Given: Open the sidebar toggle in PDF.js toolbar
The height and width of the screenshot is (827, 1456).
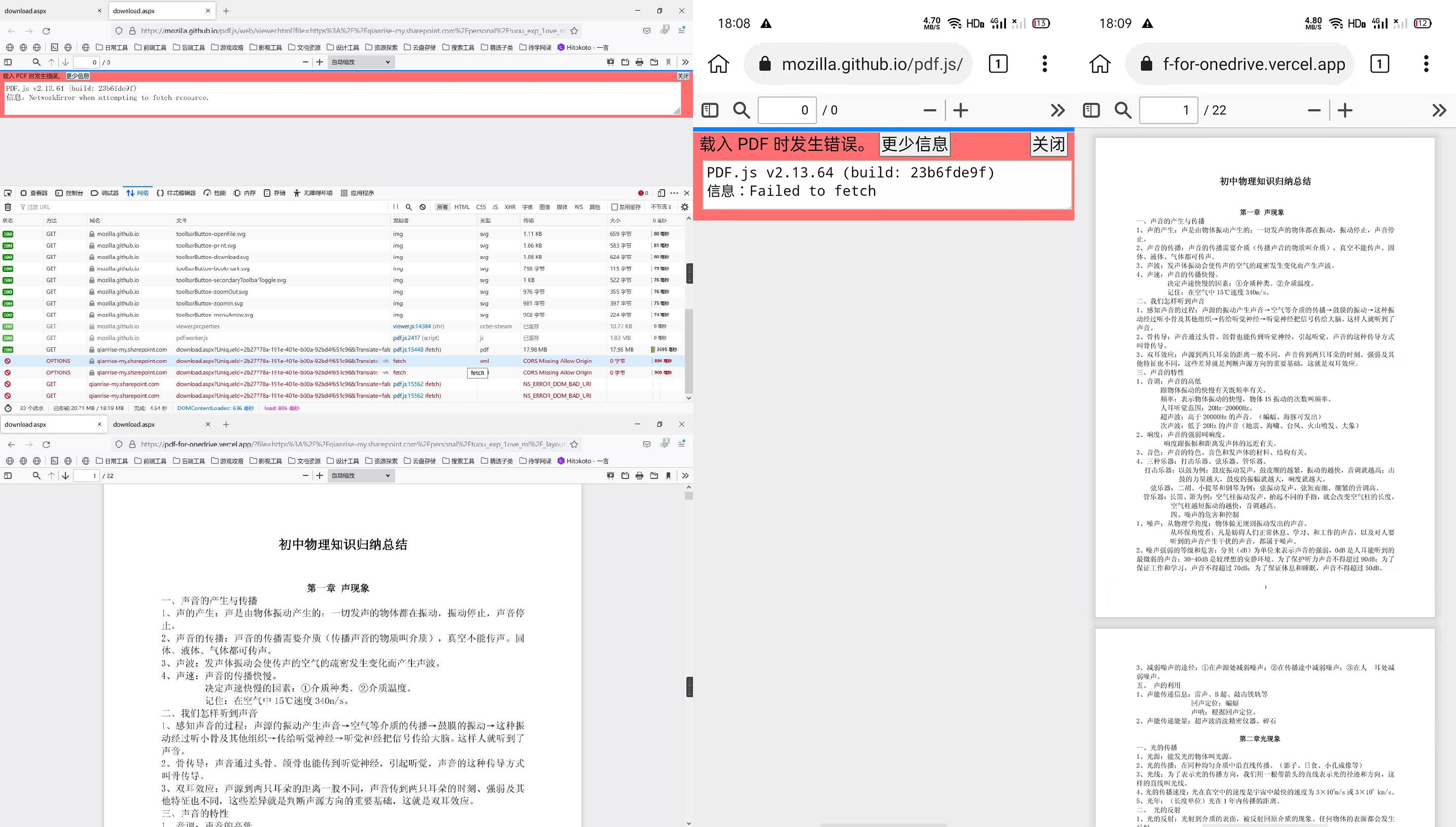Looking at the screenshot, I should pyautogui.click(x=8, y=62).
